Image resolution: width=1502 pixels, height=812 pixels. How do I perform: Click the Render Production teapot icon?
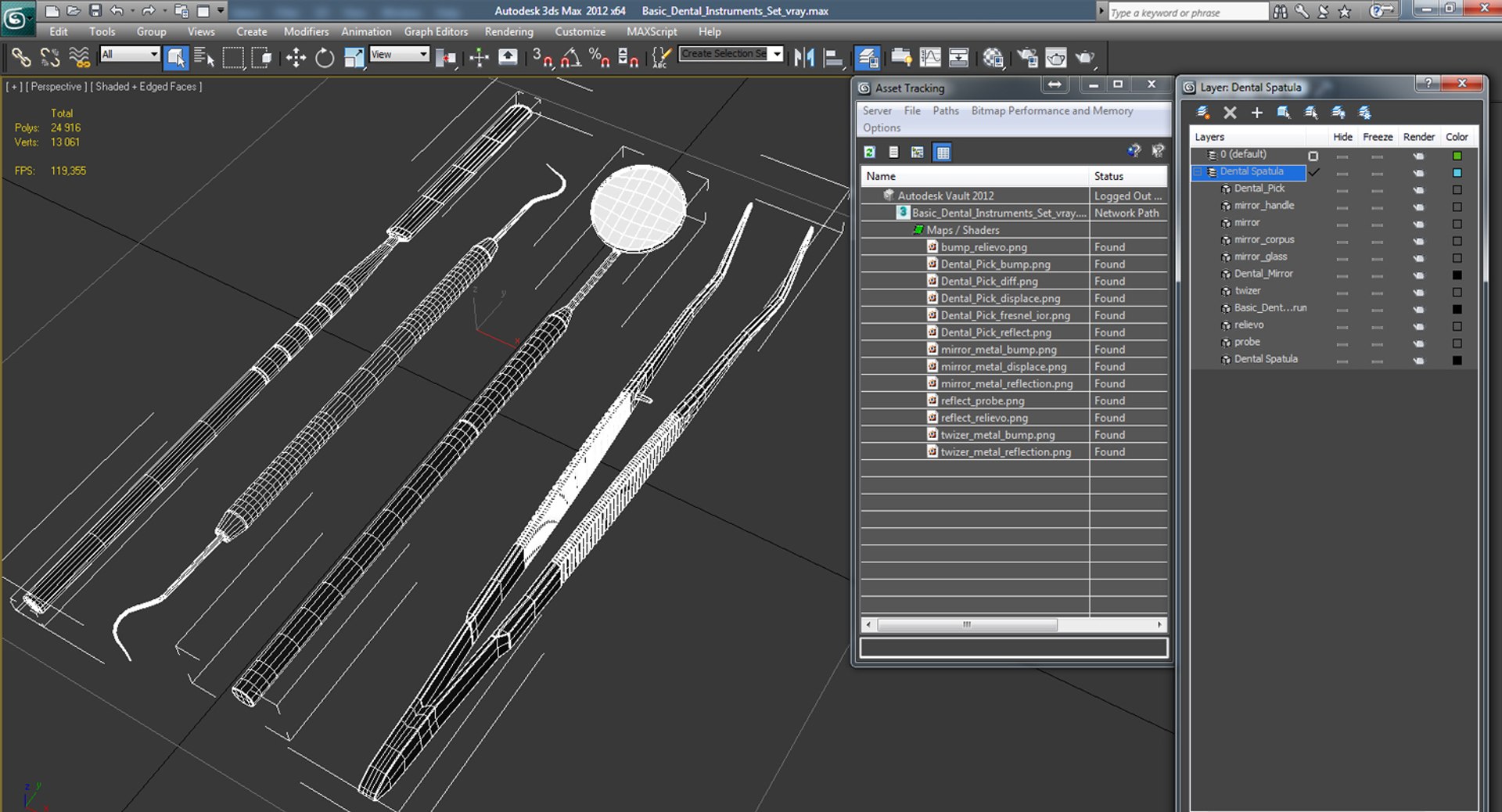(x=1085, y=57)
